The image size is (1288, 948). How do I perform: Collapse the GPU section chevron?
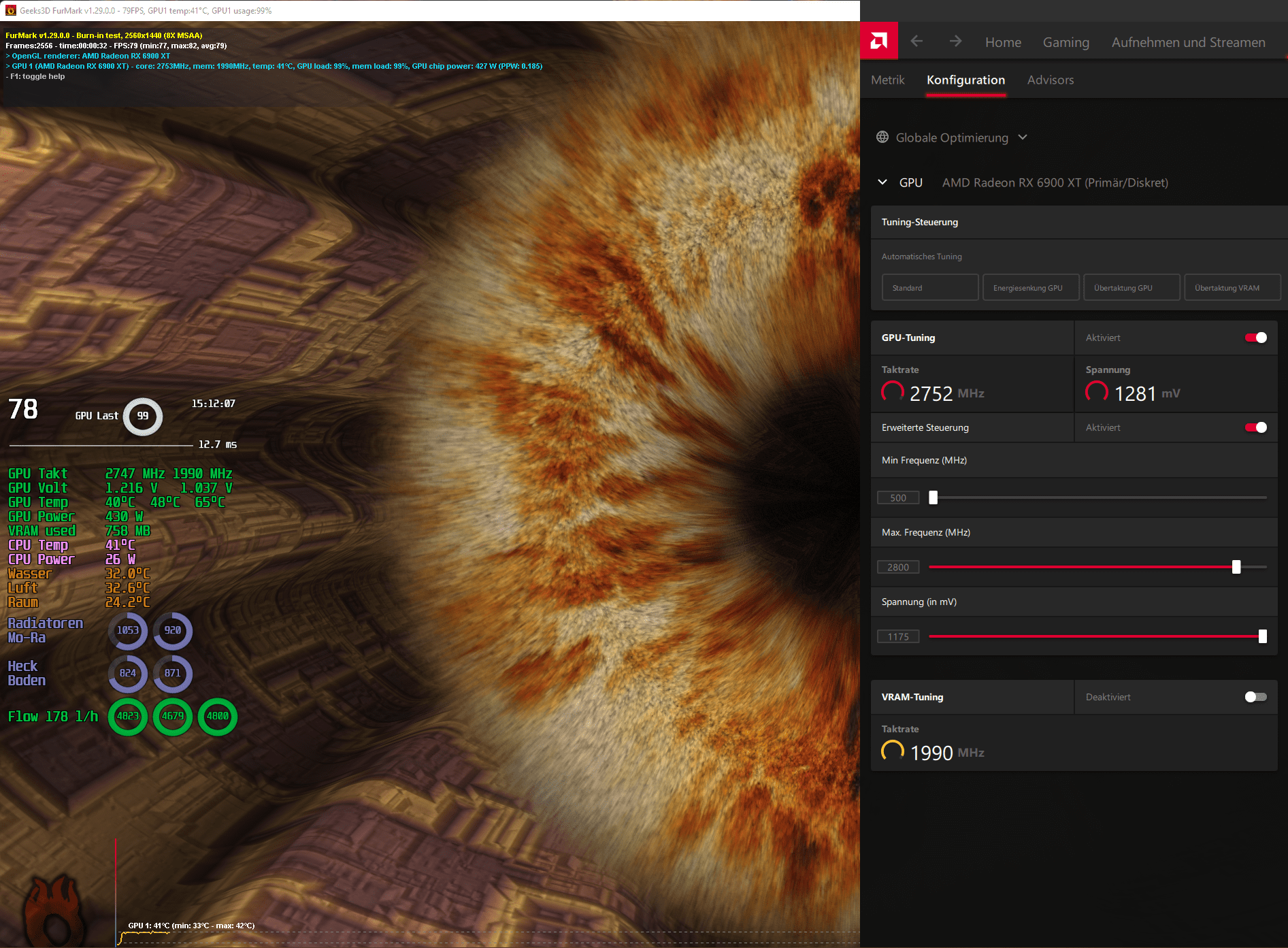click(882, 182)
